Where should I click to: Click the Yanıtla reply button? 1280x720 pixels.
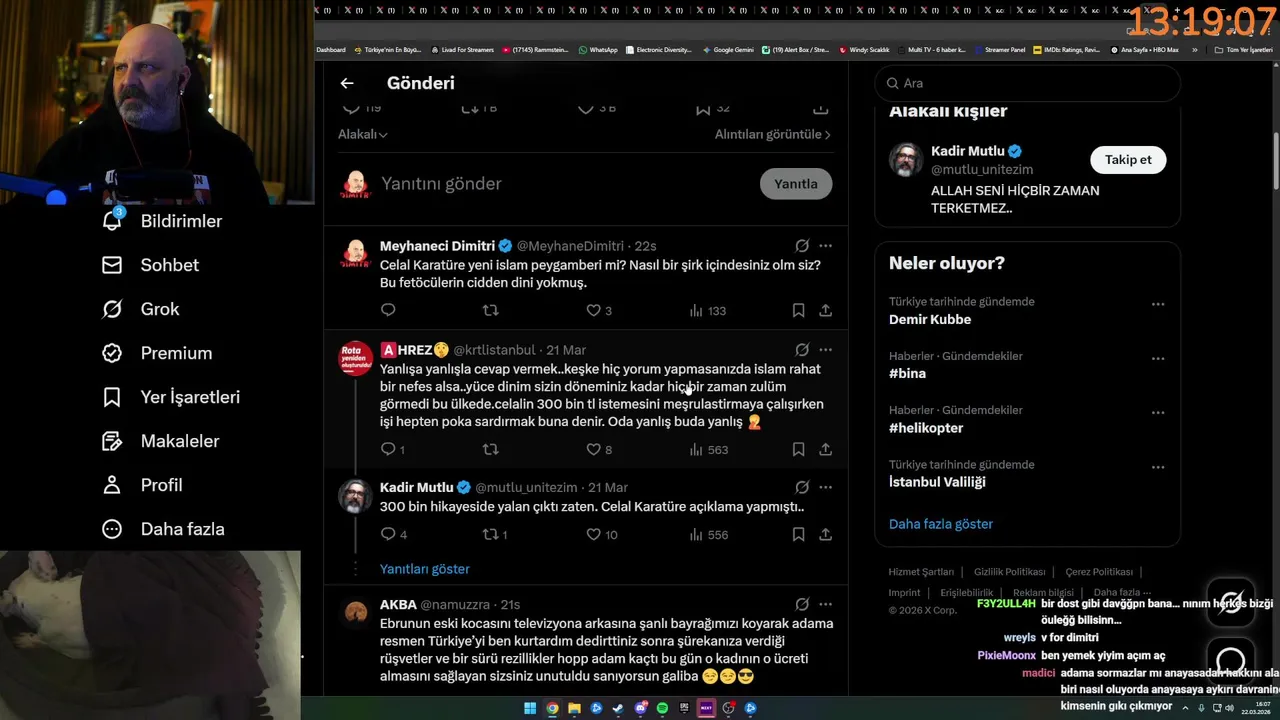(x=796, y=184)
